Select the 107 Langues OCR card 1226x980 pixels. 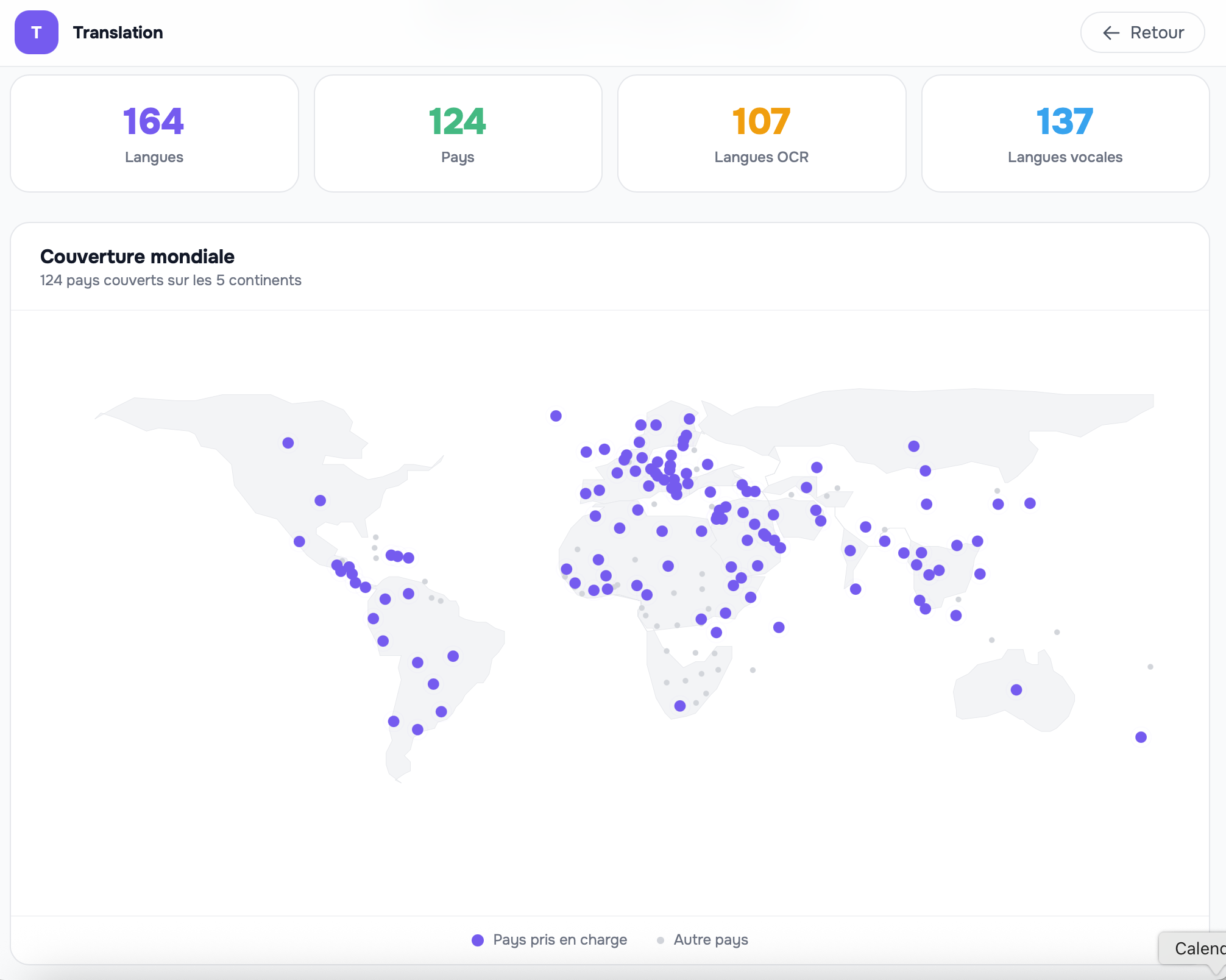click(x=761, y=133)
